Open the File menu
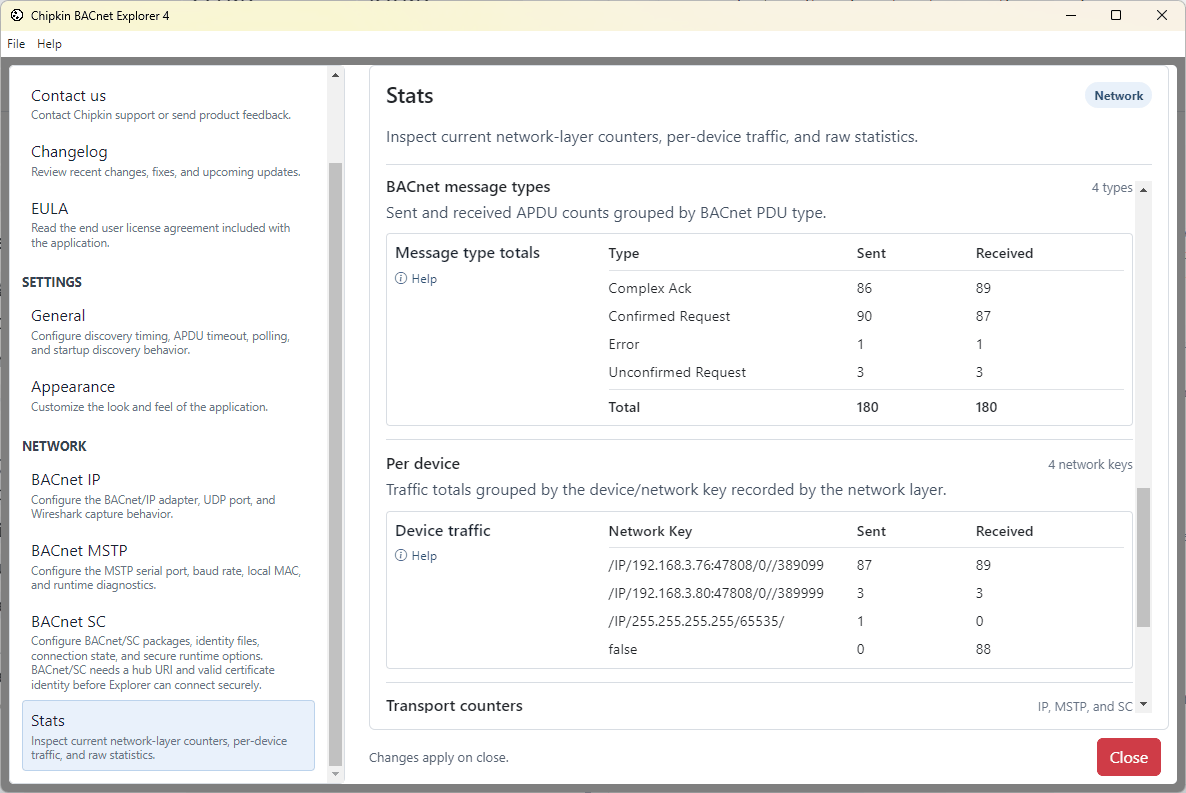 click(x=16, y=44)
